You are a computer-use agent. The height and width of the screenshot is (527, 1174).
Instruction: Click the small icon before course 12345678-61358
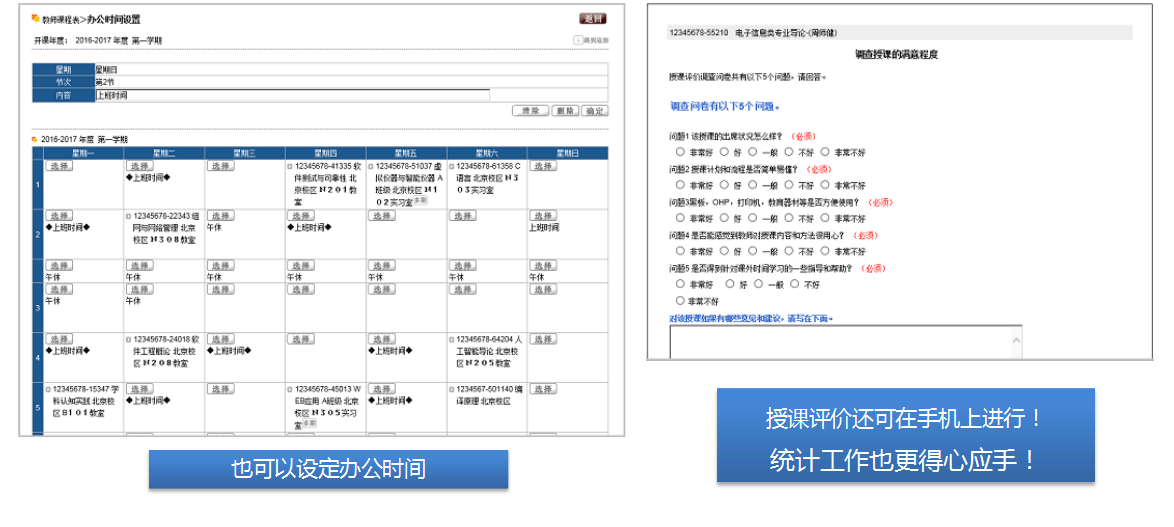[452, 166]
